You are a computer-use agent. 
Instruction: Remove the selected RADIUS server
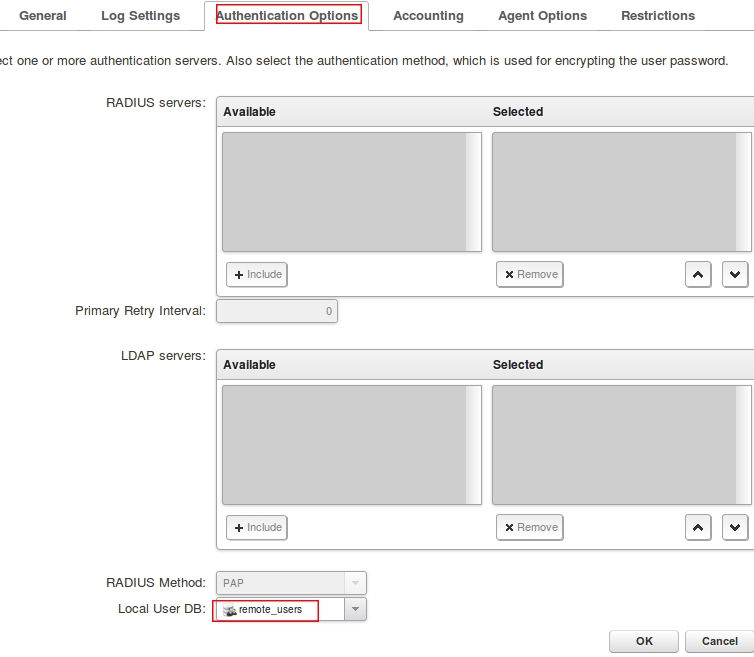530,274
